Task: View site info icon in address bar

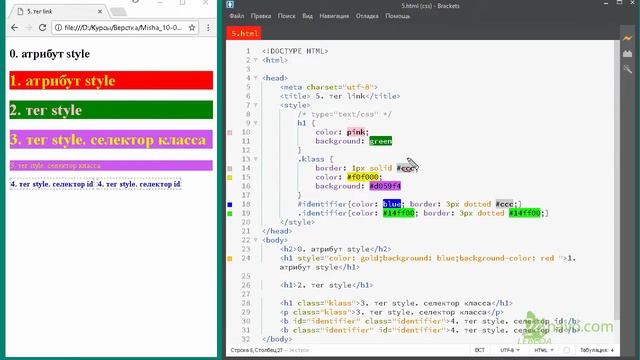Action: tap(58, 28)
